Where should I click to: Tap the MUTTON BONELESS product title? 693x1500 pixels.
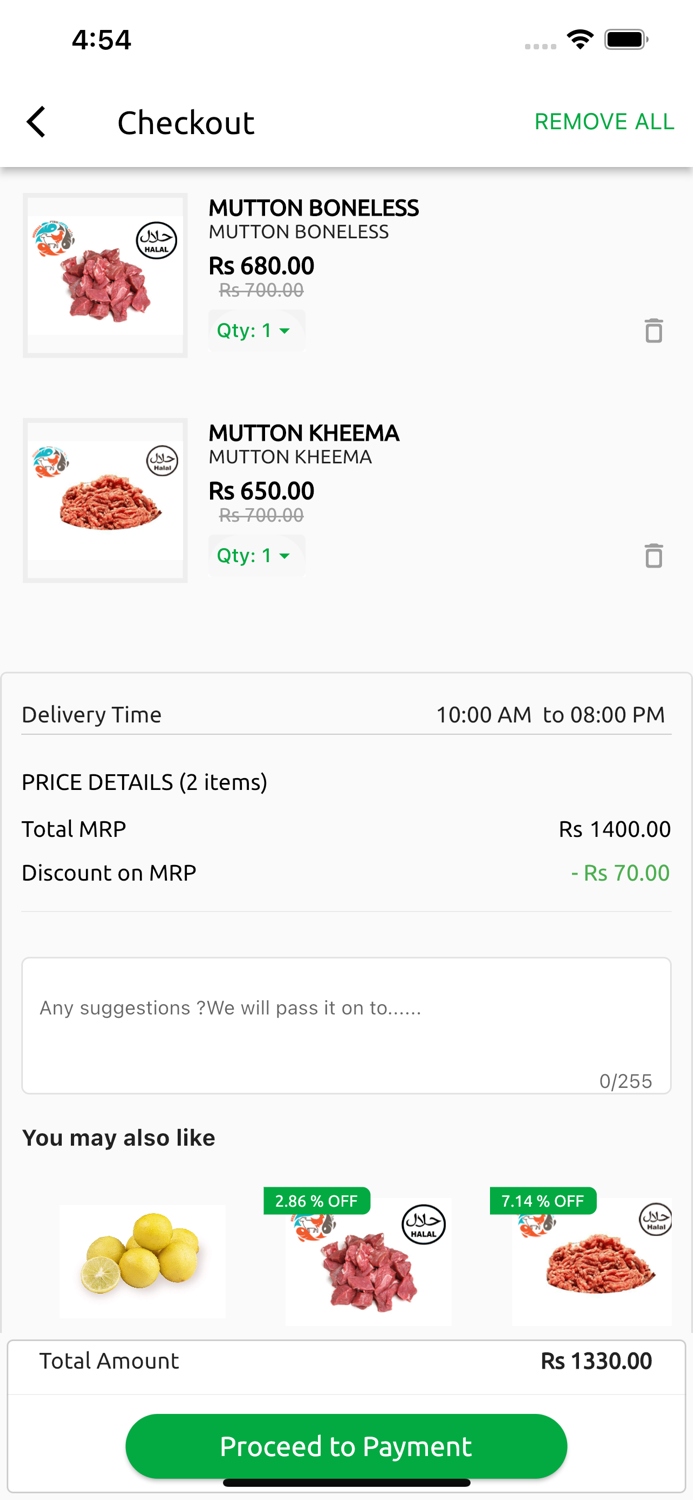pyautogui.click(x=313, y=208)
